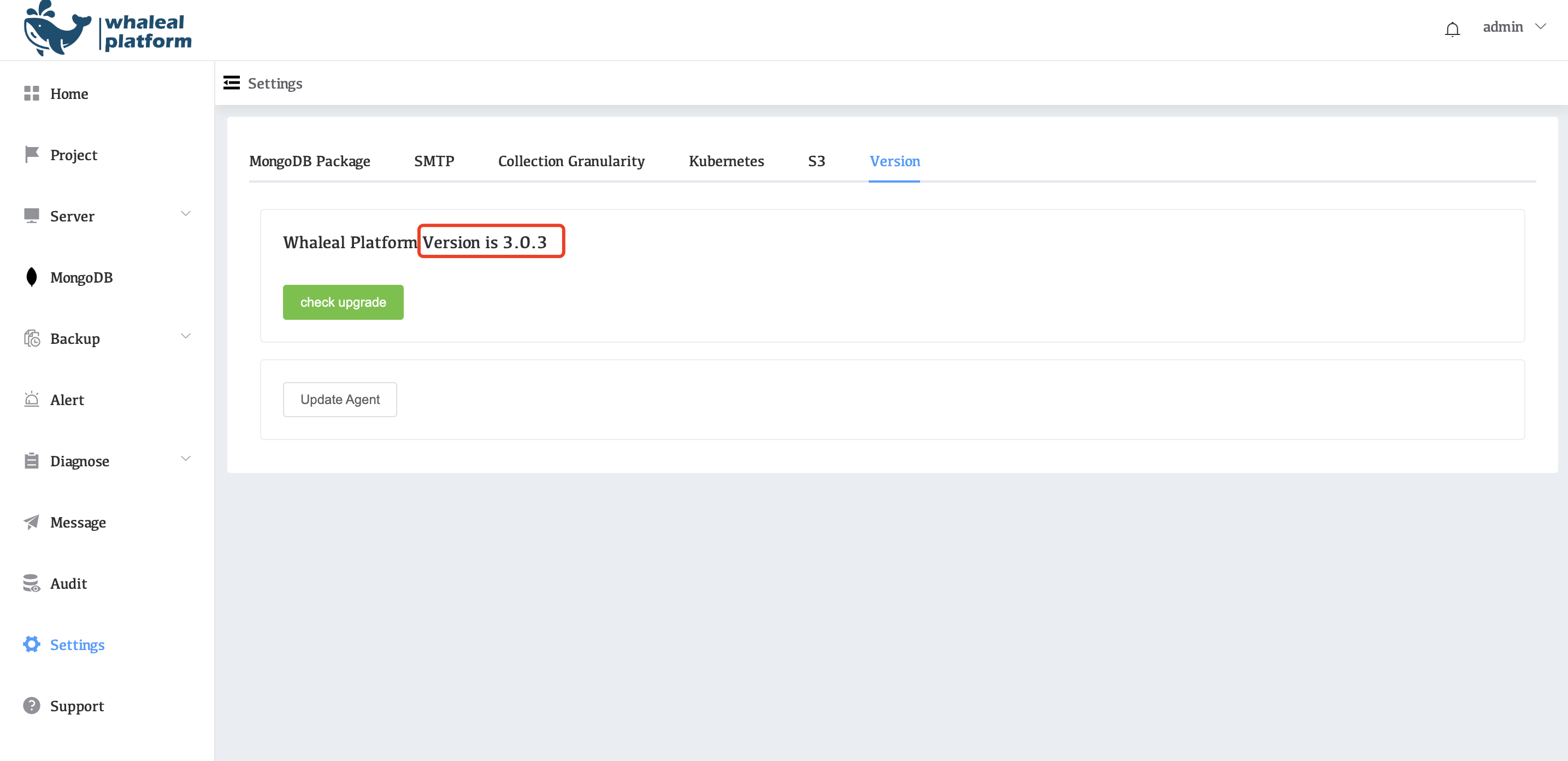Open Home via its grid icon
This screenshot has height=761, width=1568.
click(x=32, y=93)
